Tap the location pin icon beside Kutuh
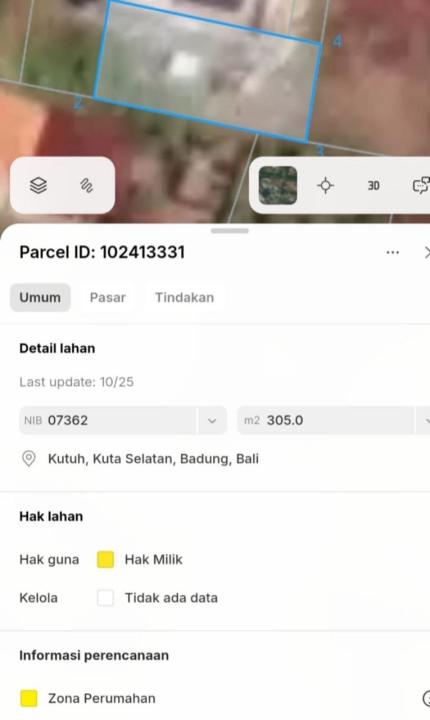The width and height of the screenshot is (430, 720). 28,458
